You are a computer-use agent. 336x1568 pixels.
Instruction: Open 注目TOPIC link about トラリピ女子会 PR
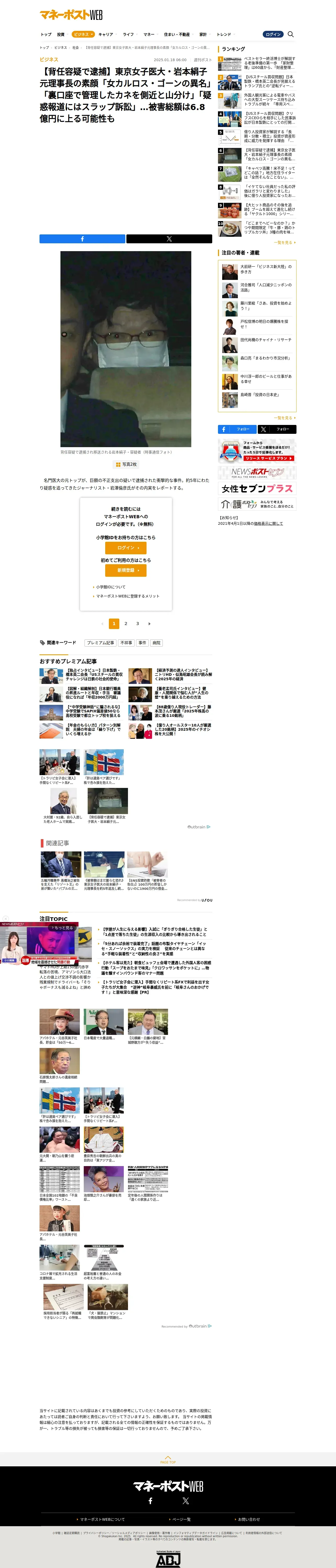pyautogui.click(x=155, y=987)
